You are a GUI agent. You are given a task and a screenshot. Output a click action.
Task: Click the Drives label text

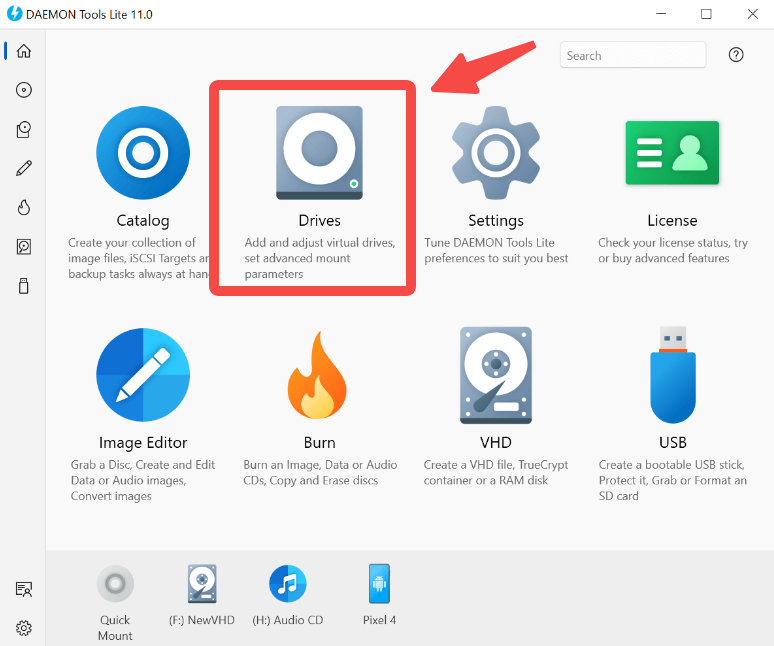tap(319, 220)
